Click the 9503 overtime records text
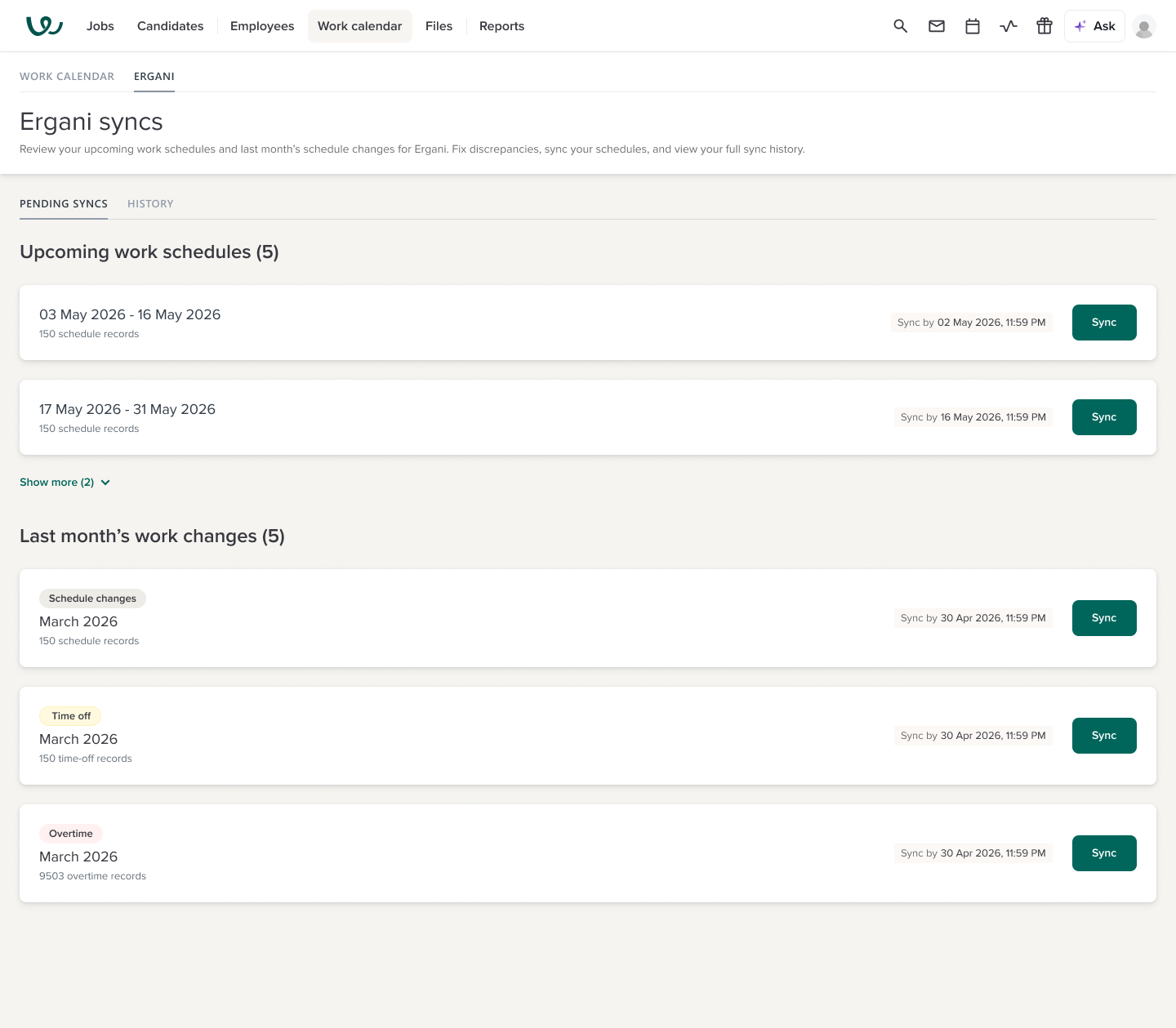The height and width of the screenshot is (1028, 1176). point(93,876)
